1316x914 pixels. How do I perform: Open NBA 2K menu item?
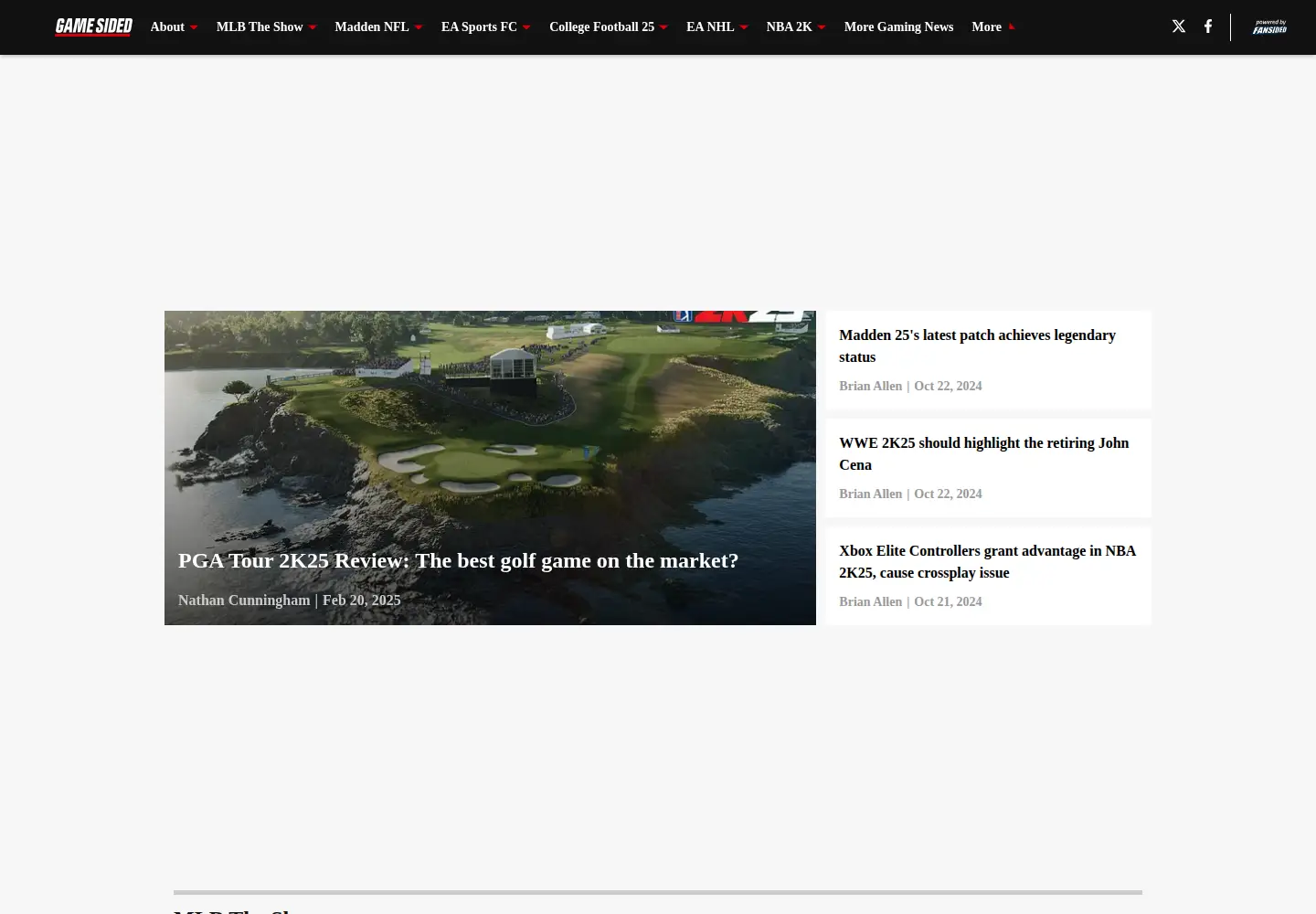tap(789, 27)
